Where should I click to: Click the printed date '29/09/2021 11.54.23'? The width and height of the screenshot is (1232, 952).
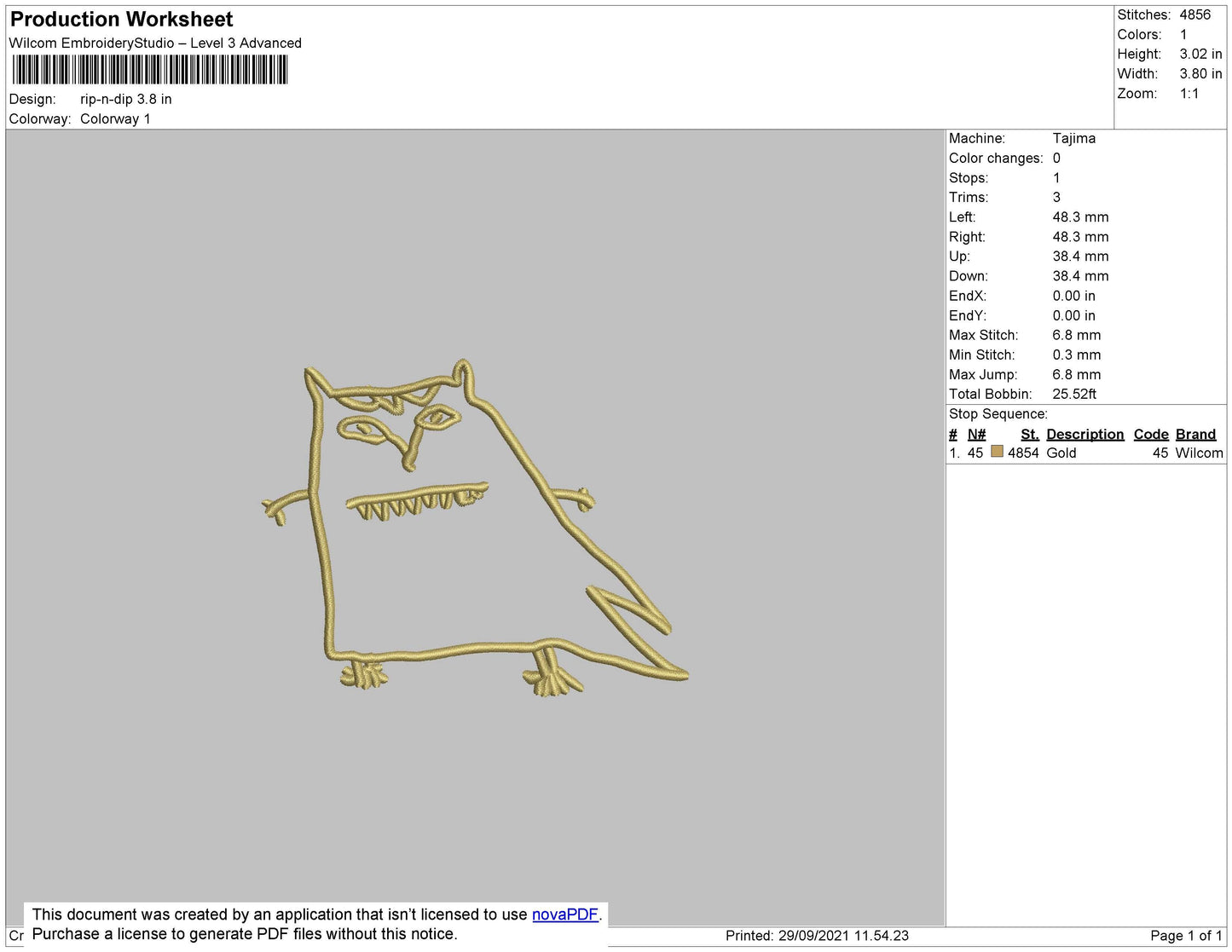pyautogui.click(x=843, y=935)
